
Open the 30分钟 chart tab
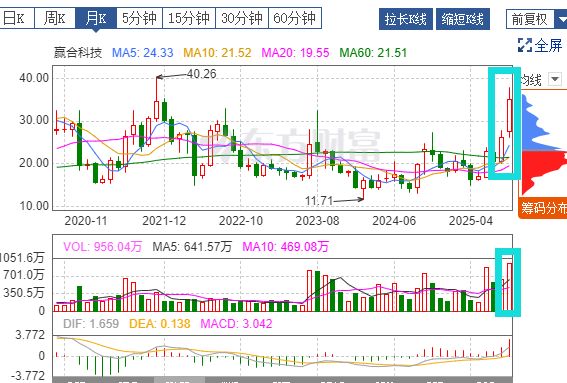242,18
